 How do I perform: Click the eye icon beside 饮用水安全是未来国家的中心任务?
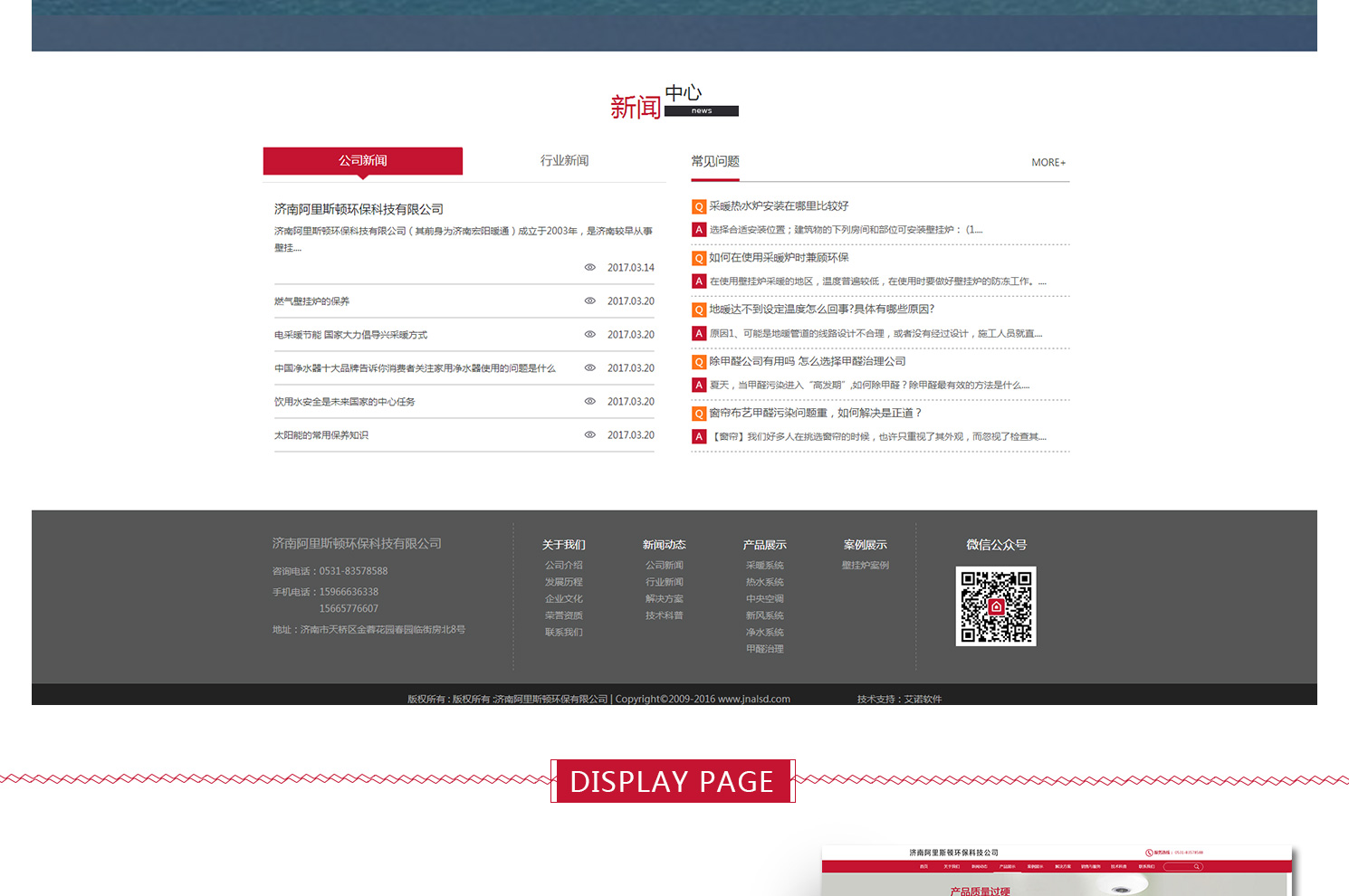(589, 402)
